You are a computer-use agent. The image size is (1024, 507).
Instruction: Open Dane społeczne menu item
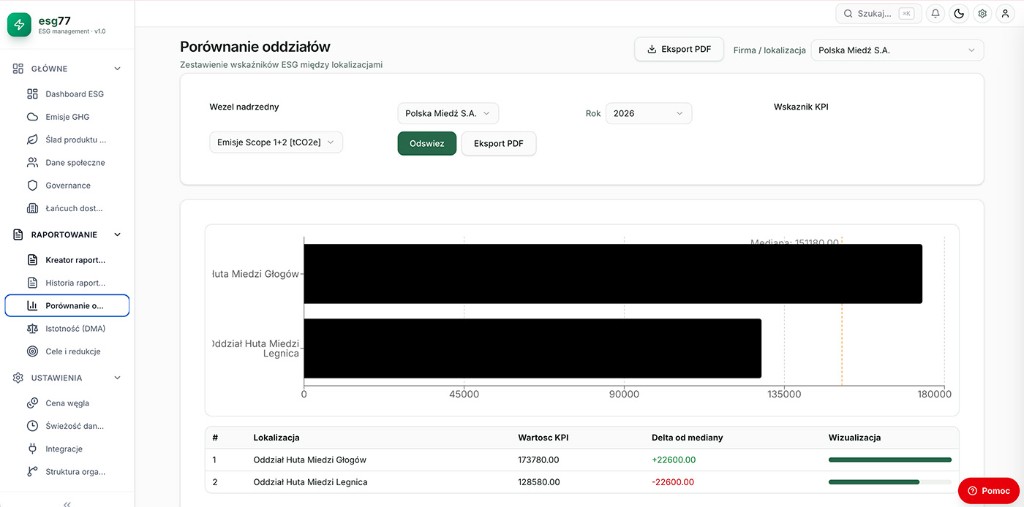click(67, 163)
